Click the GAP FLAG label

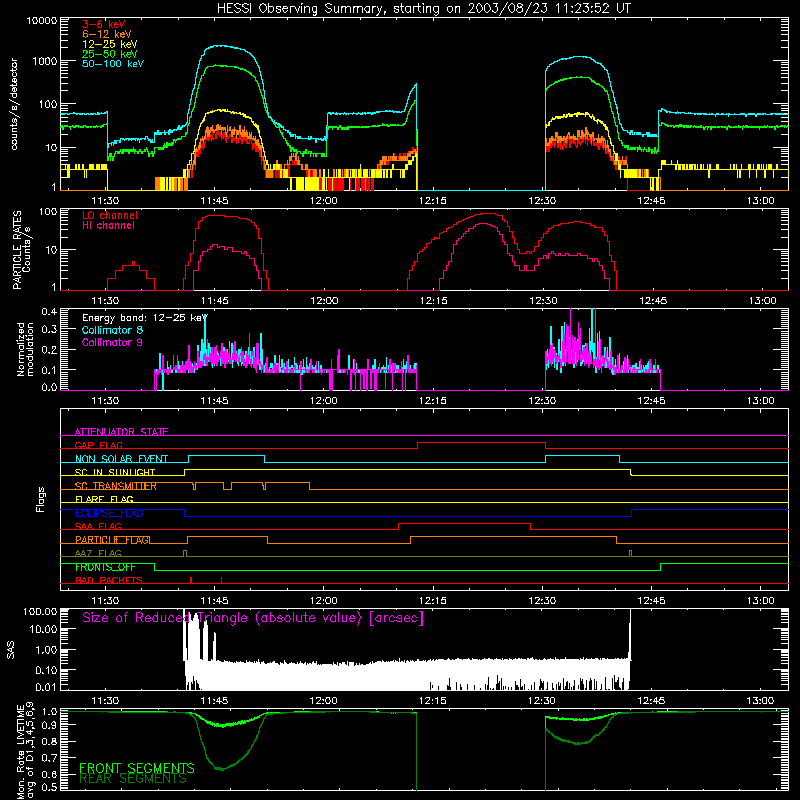(x=98, y=445)
